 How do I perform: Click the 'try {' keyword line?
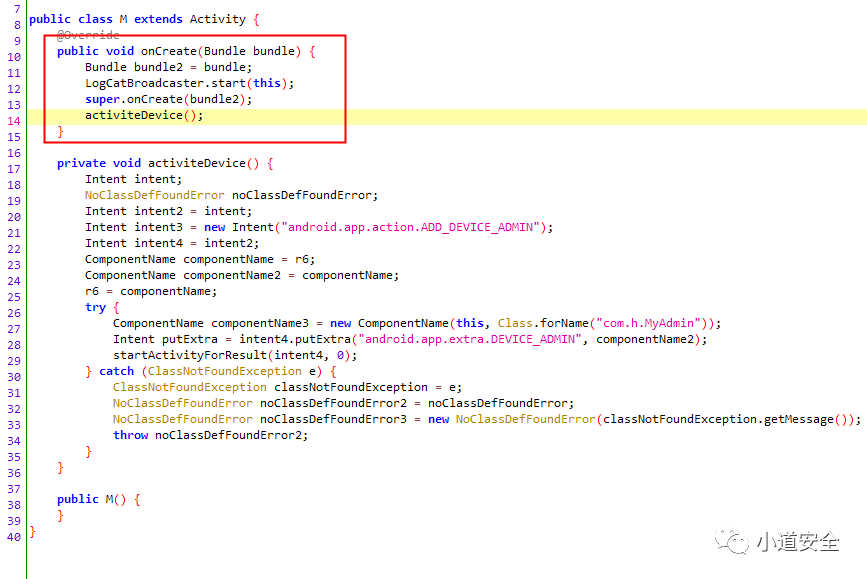tap(102, 307)
